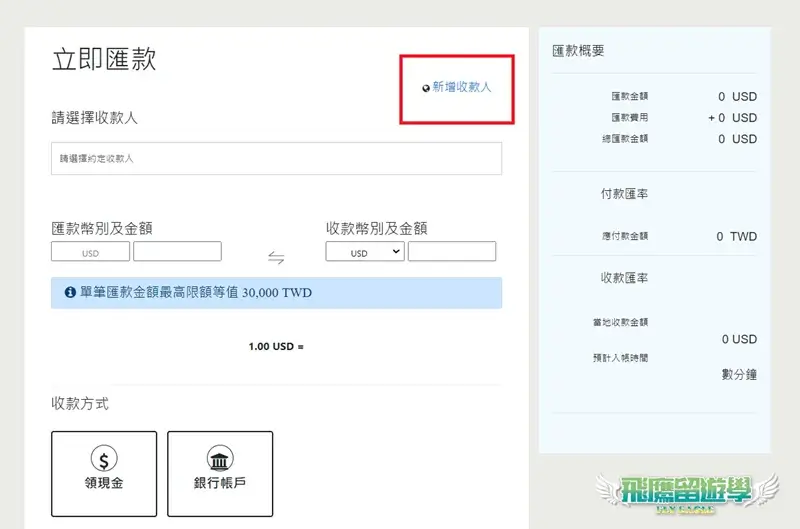
Task: Click the 數分鐘 estimated arrival time
Action: (x=739, y=374)
